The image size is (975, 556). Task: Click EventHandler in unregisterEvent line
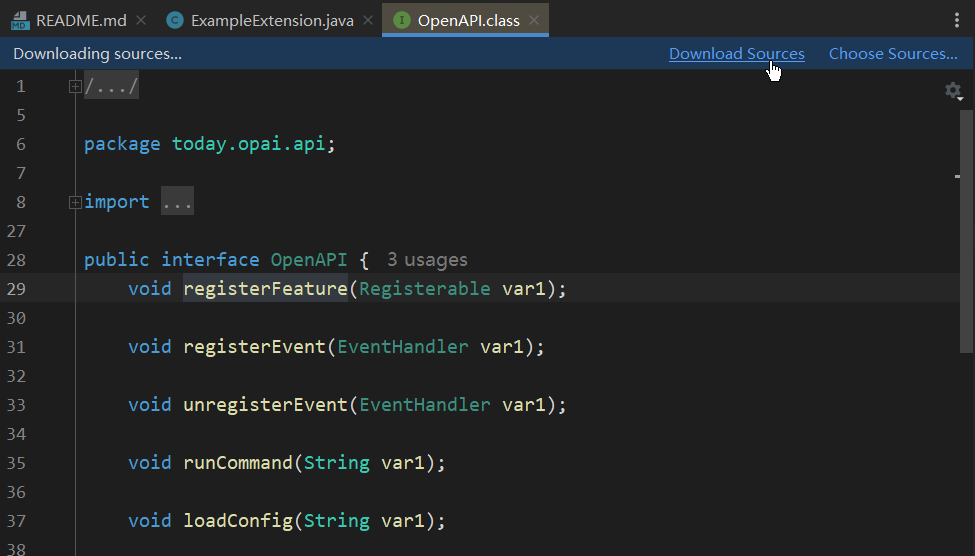point(425,405)
